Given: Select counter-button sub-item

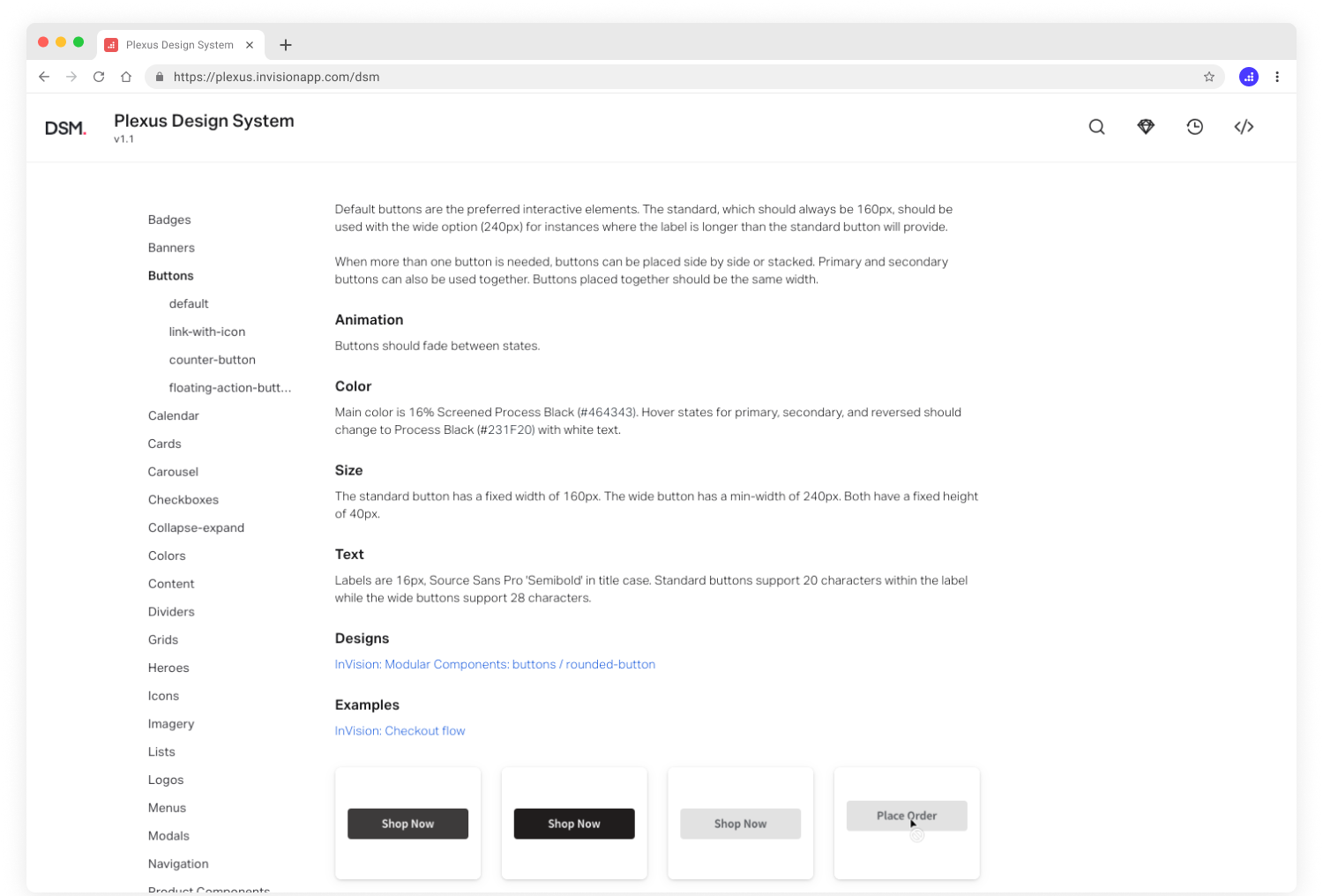Looking at the screenshot, I should [213, 360].
